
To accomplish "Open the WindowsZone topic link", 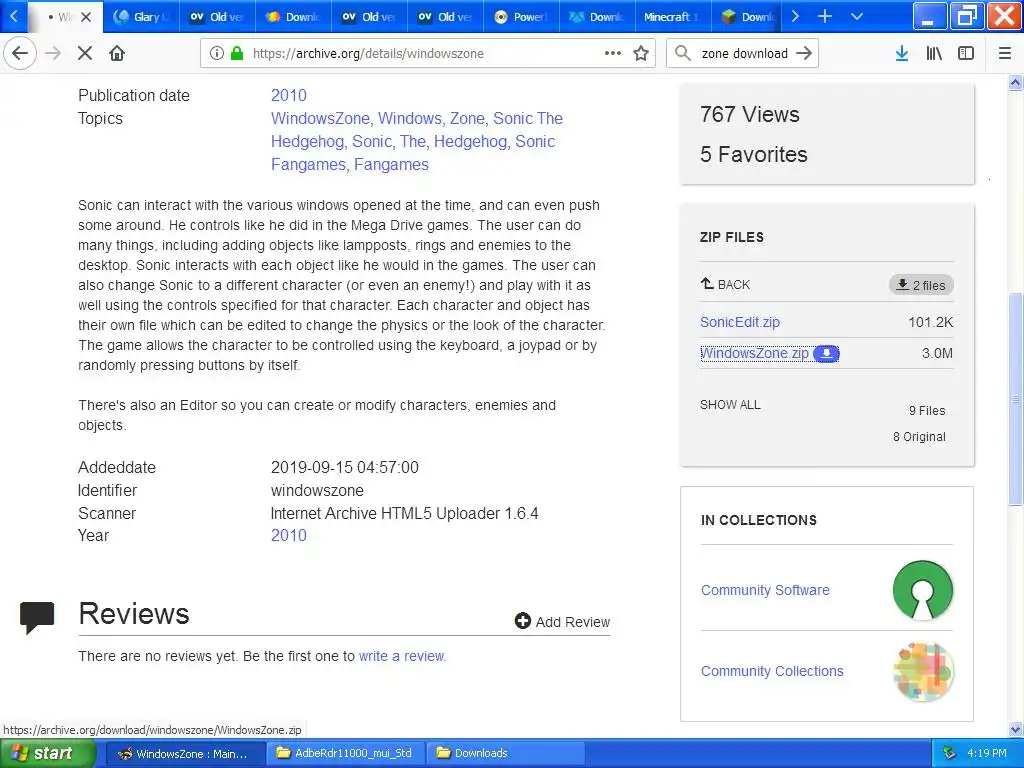I will pyautogui.click(x=320, y=118).
